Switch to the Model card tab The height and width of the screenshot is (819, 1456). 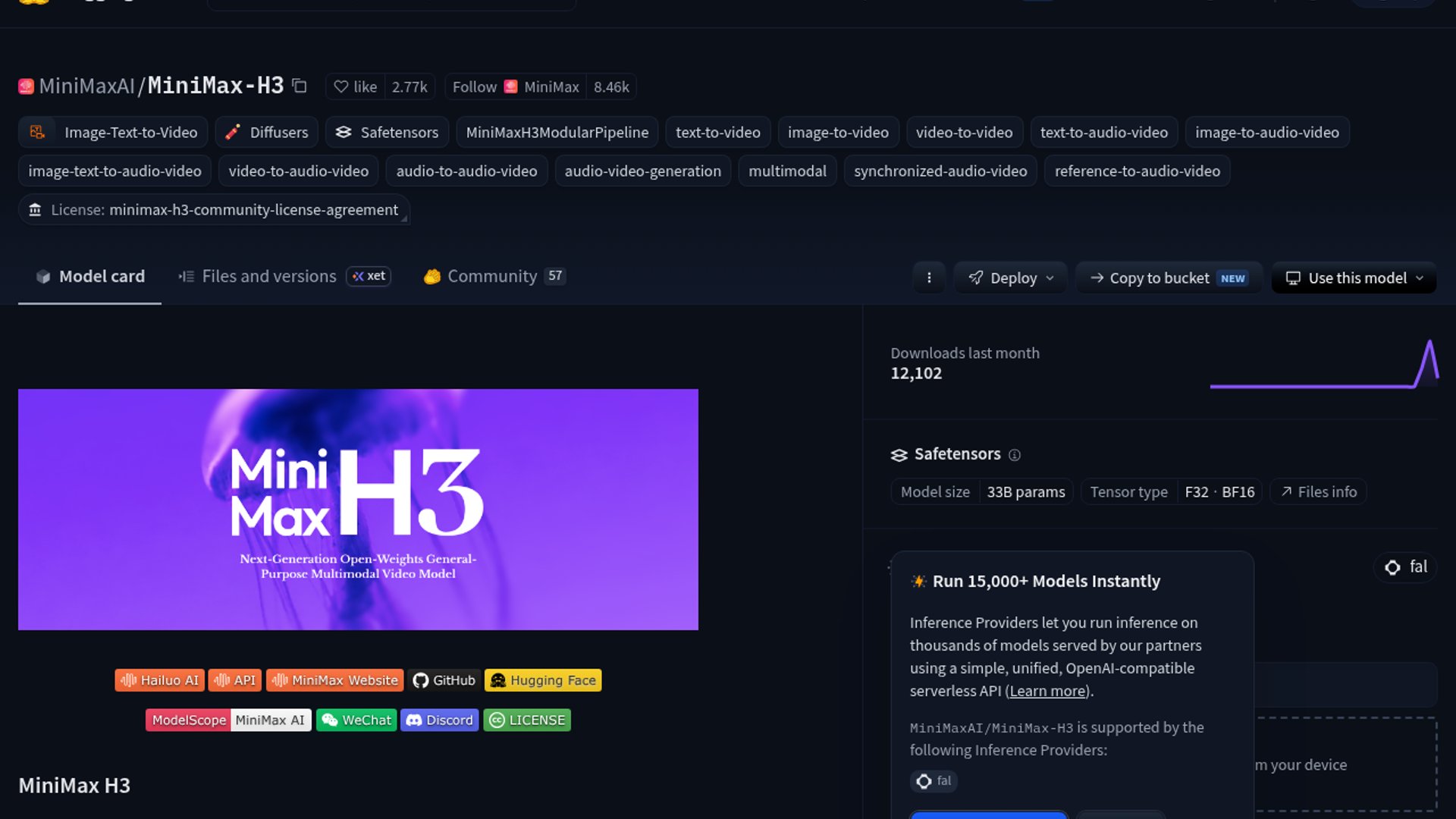coord(90,277)
